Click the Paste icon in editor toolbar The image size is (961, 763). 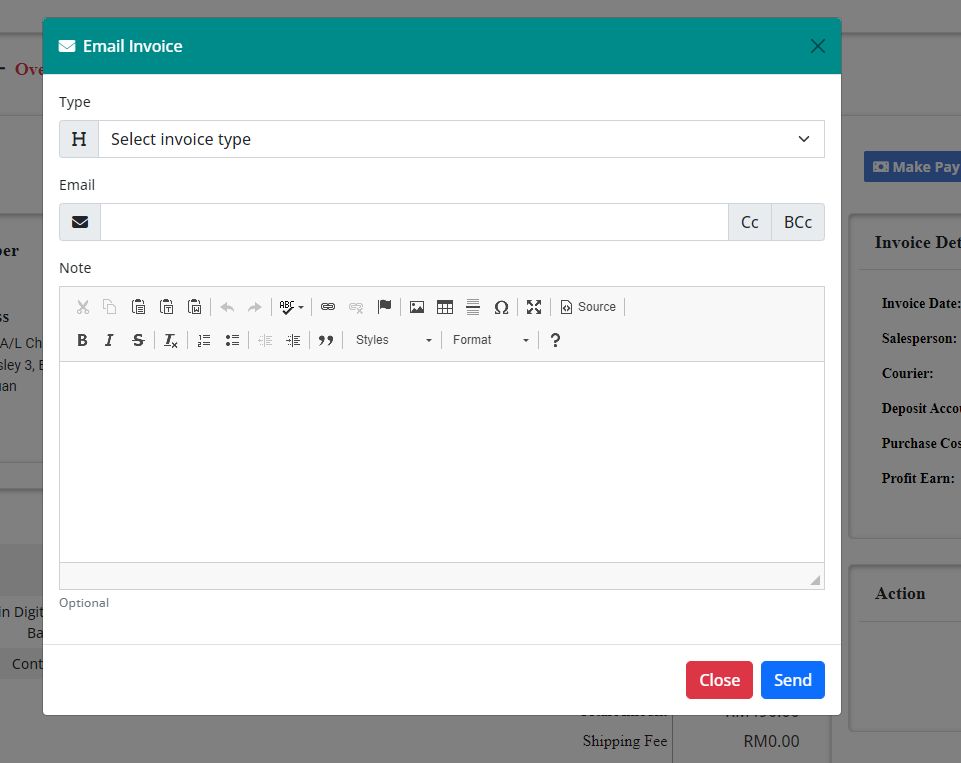(139, 307)
